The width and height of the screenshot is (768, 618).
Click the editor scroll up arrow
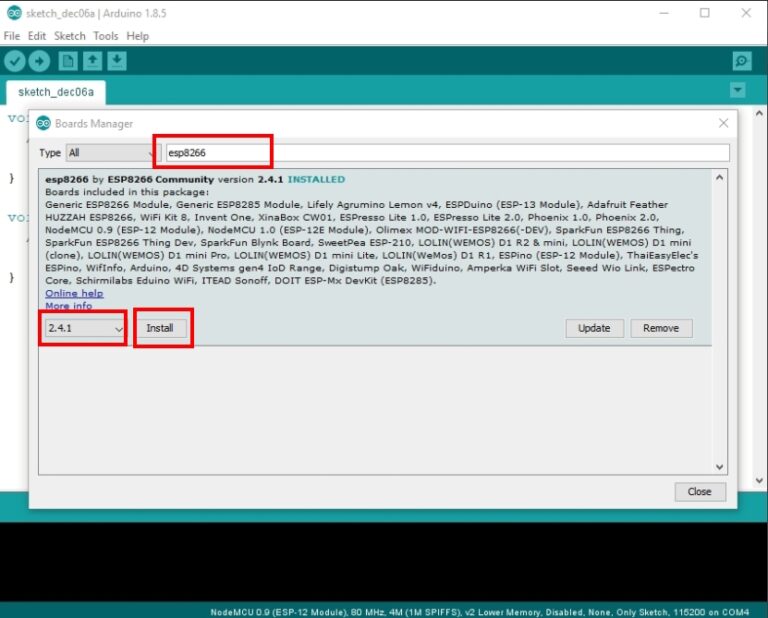point(759,114)
